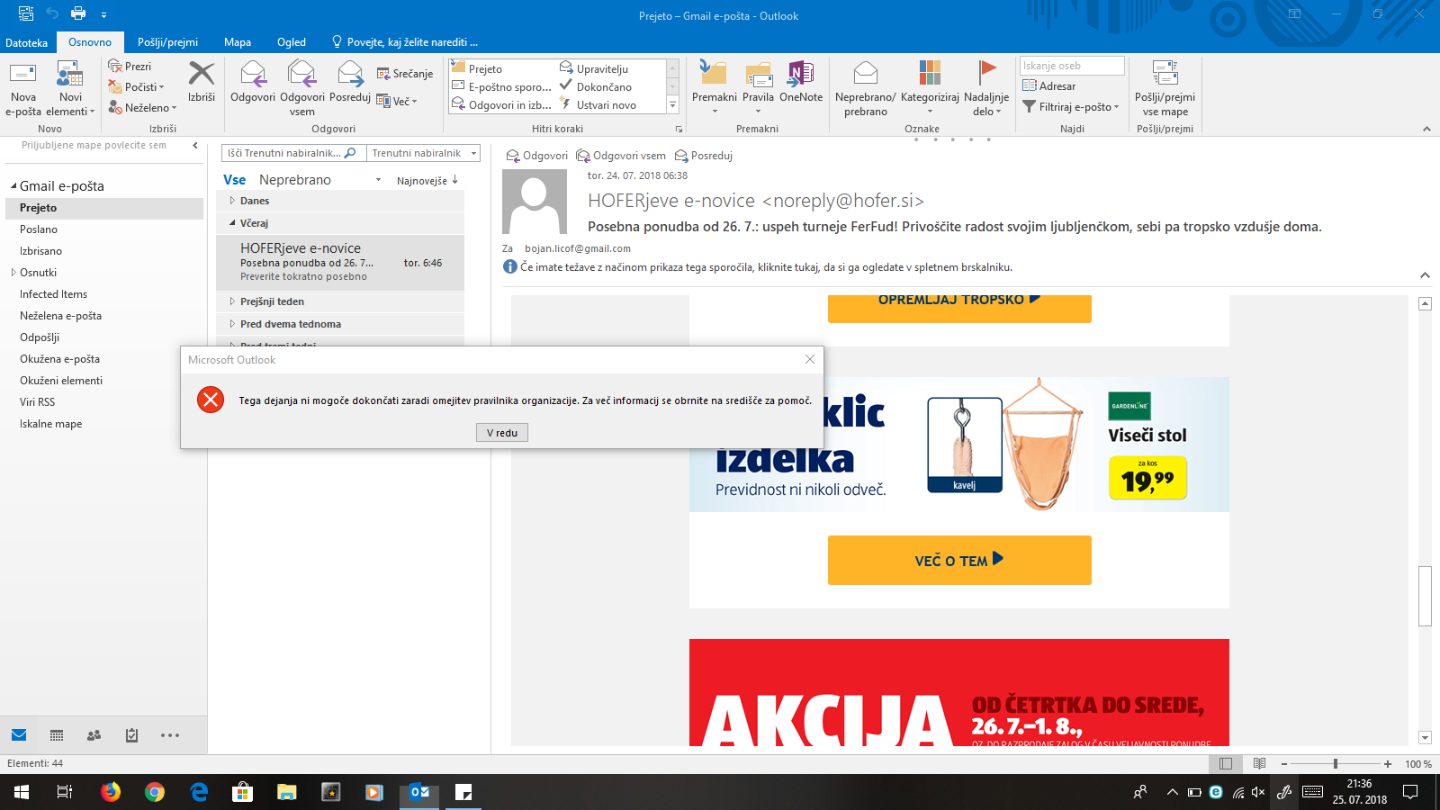The height and width of the screenshot is (810, 1440).
Task: Click the VEČ O TEM button
Action: 959,560
